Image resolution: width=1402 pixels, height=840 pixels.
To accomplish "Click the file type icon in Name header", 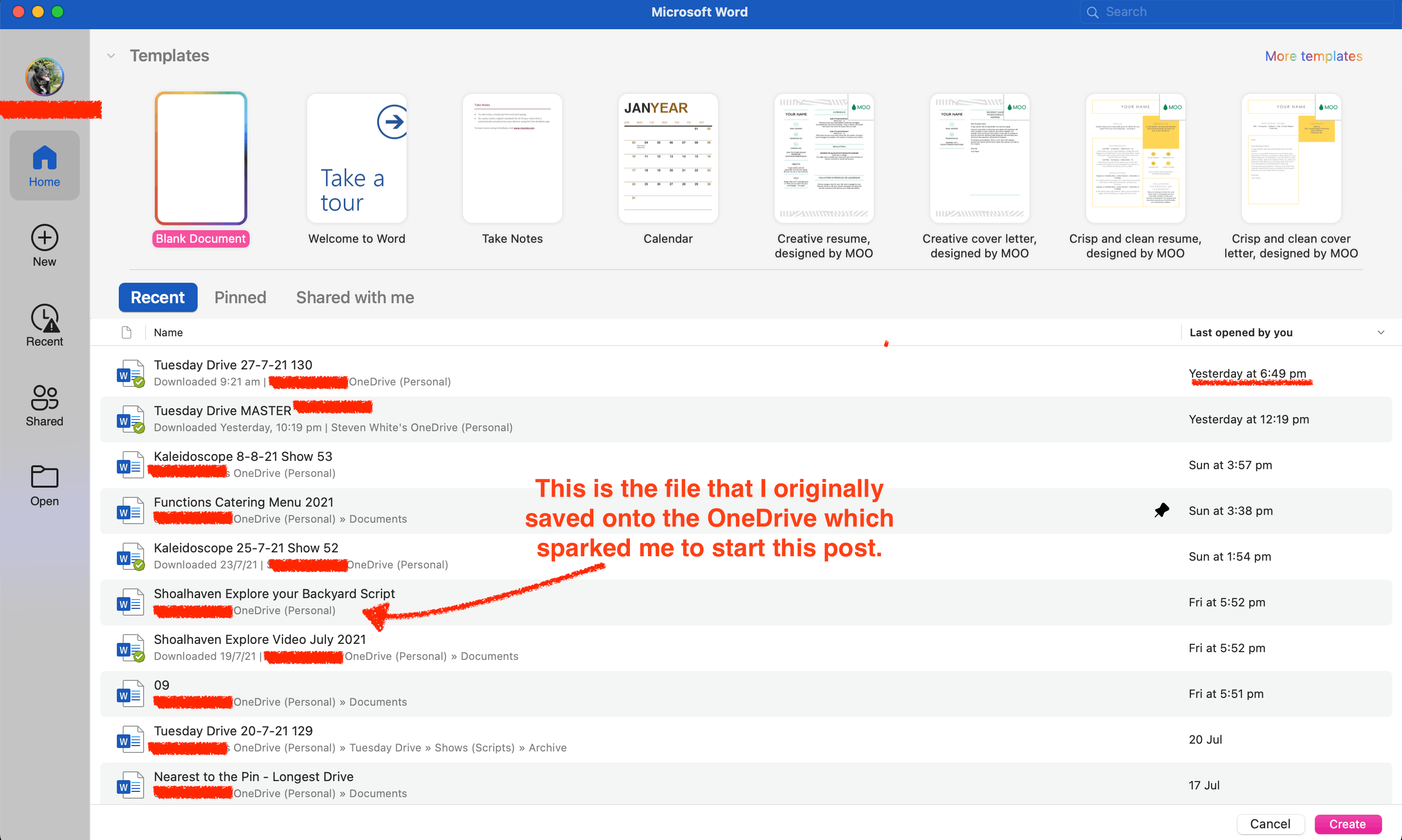I will (126, 332).
